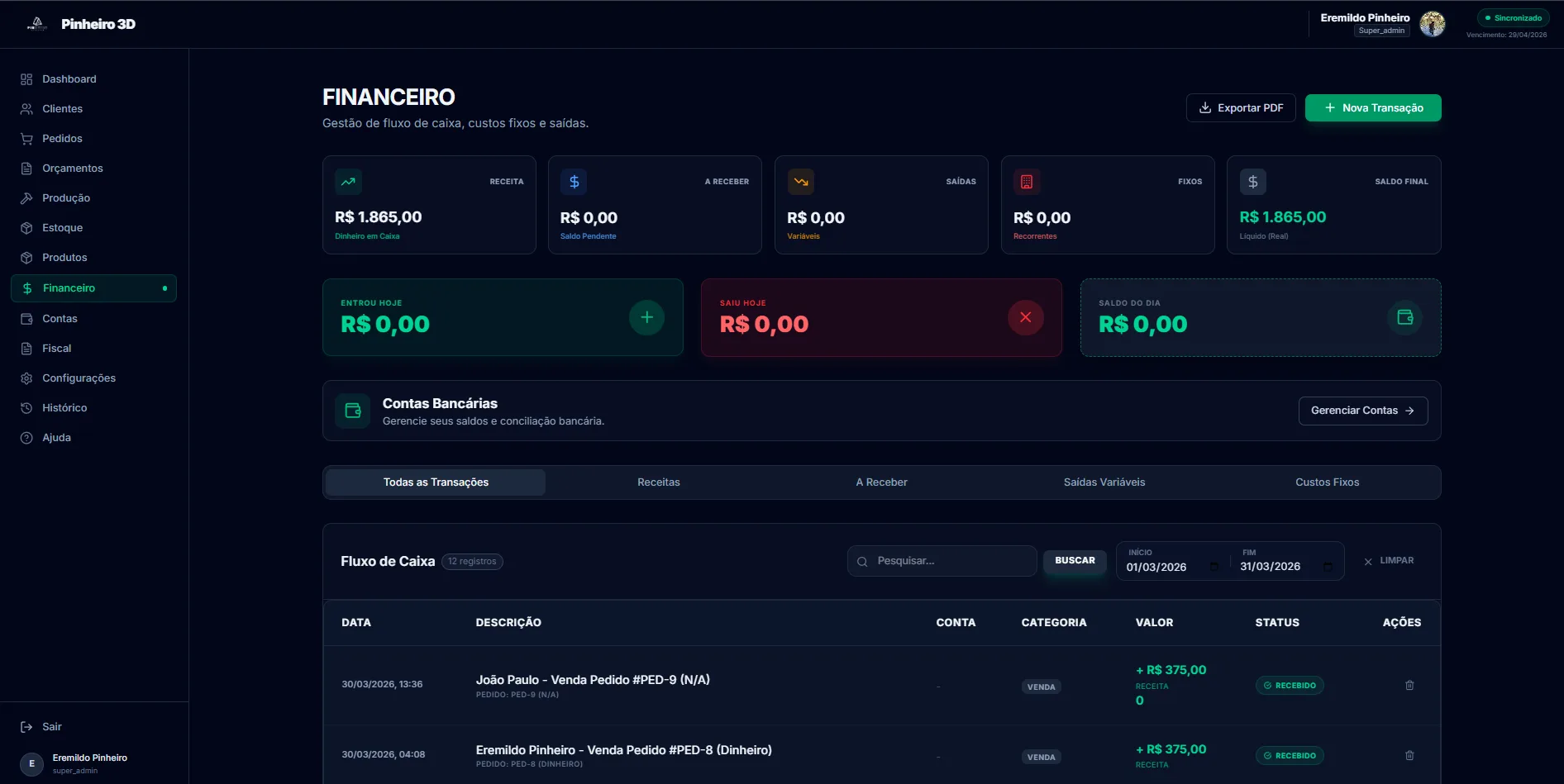
Task: Click the Exportar PDF button
Action: pyautogui.click(x=1241, y=108)
